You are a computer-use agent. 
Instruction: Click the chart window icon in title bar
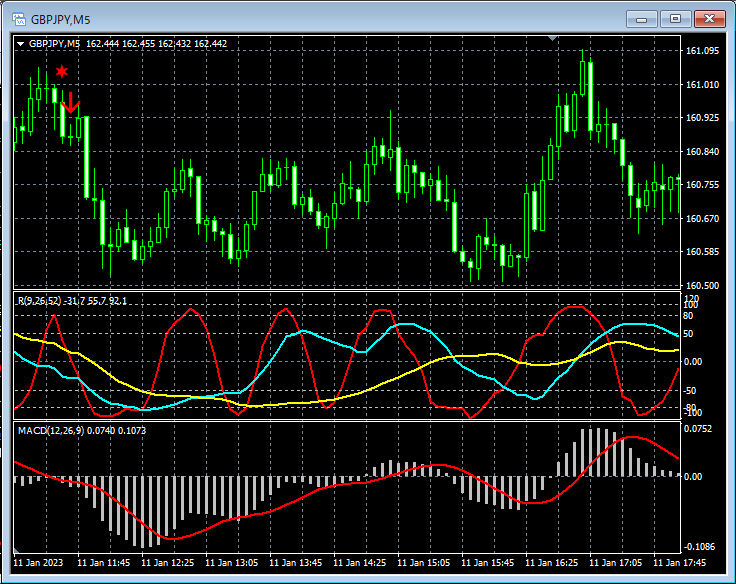click(18, 18)
